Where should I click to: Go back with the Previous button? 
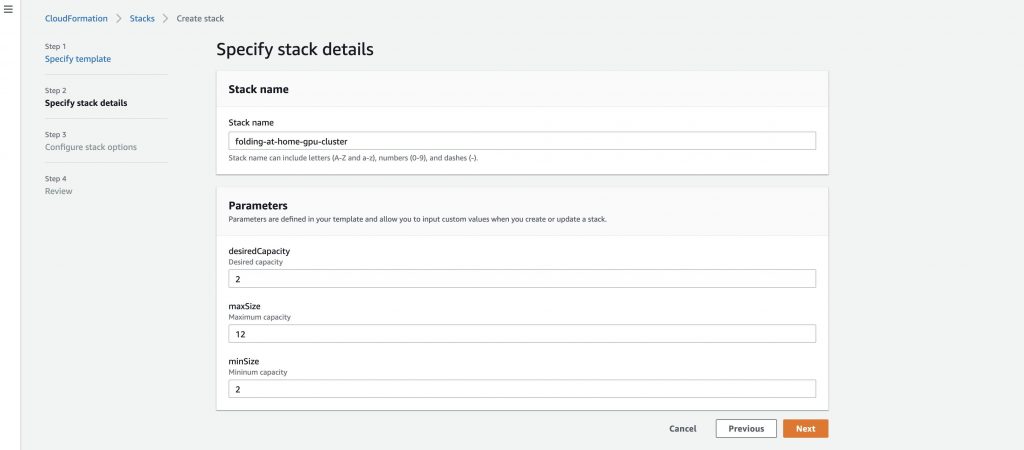coord(746,428)
